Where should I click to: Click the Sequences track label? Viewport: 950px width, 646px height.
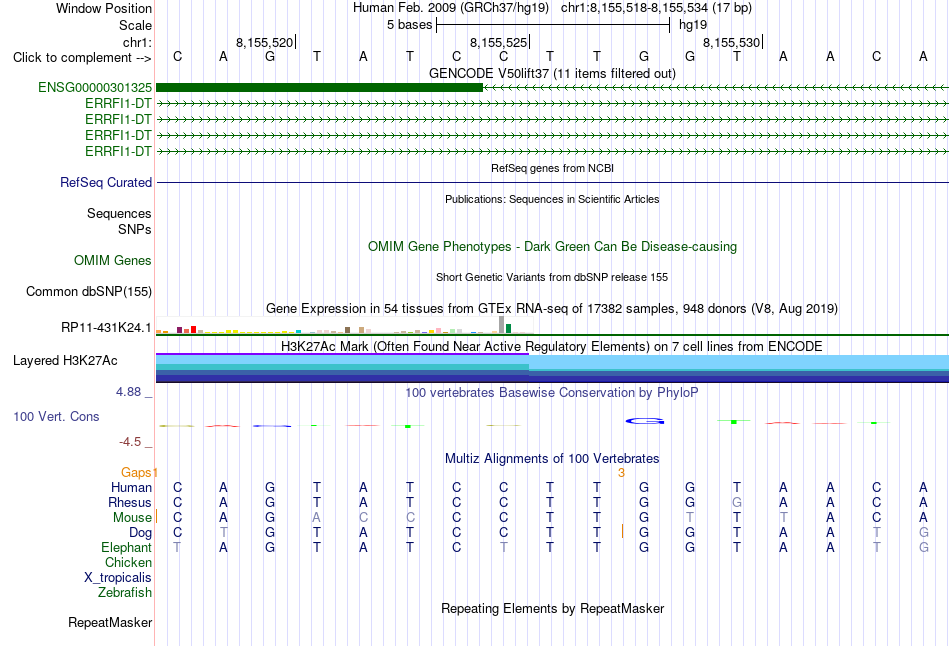(x=119, y=213)
